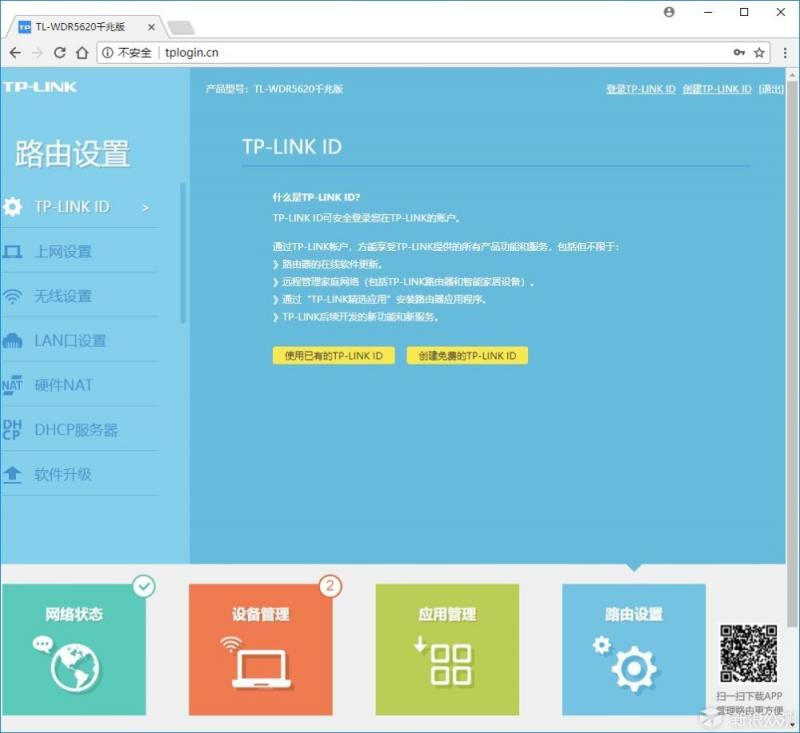Open the saved password key icon

point(739,53)
